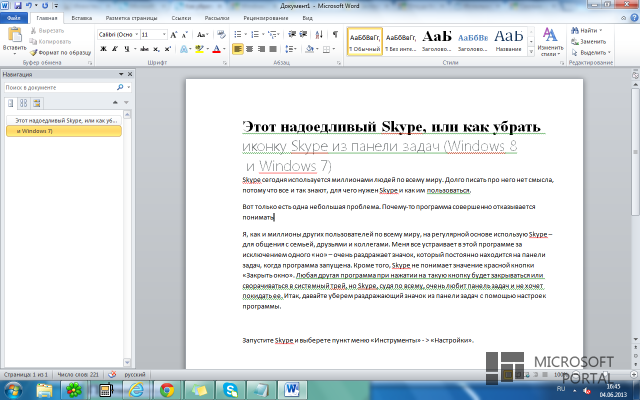This screenshot has height=400, width=640.
Task: Toggle bold Ж formatting
Action: [x=103, y=49]
